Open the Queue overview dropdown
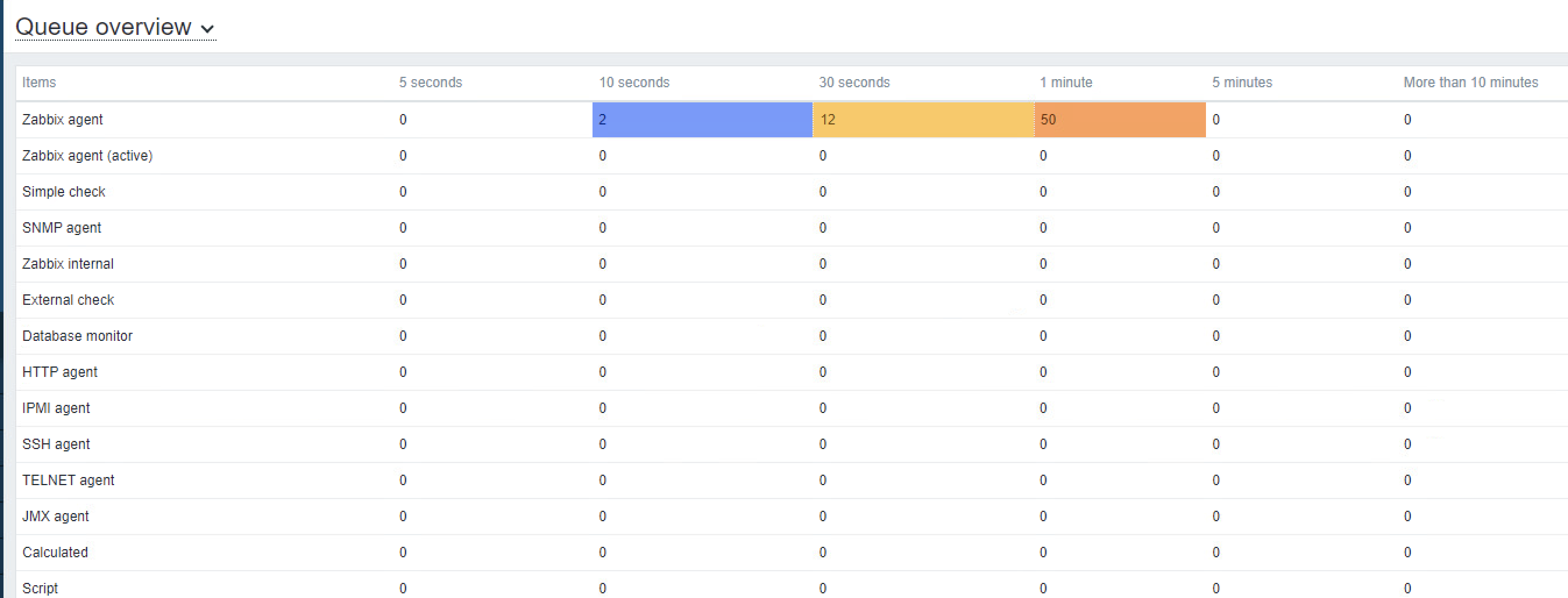 pyautogui.click(x=115, y=27)
